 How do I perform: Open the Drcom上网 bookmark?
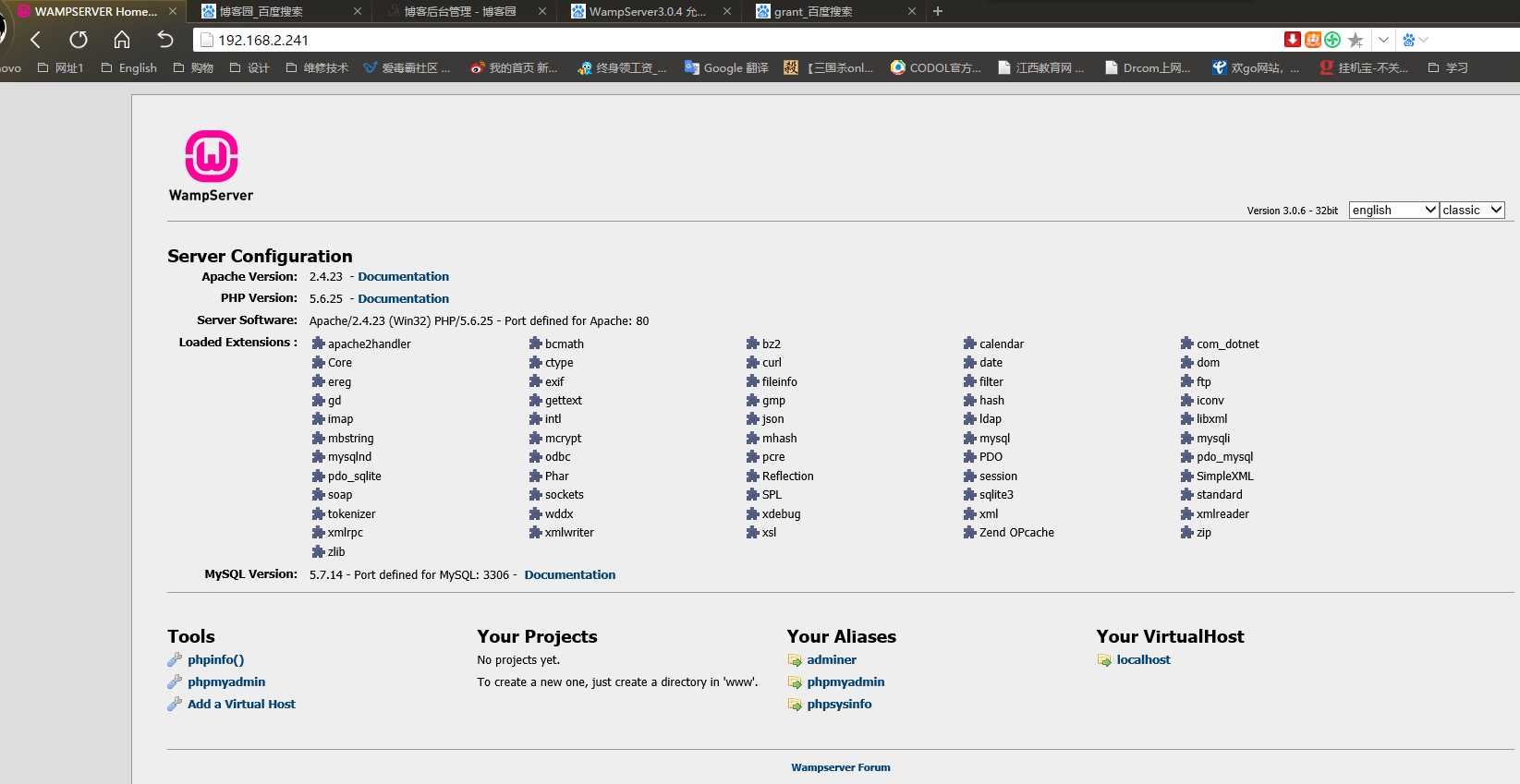[x=1148, y=67]
